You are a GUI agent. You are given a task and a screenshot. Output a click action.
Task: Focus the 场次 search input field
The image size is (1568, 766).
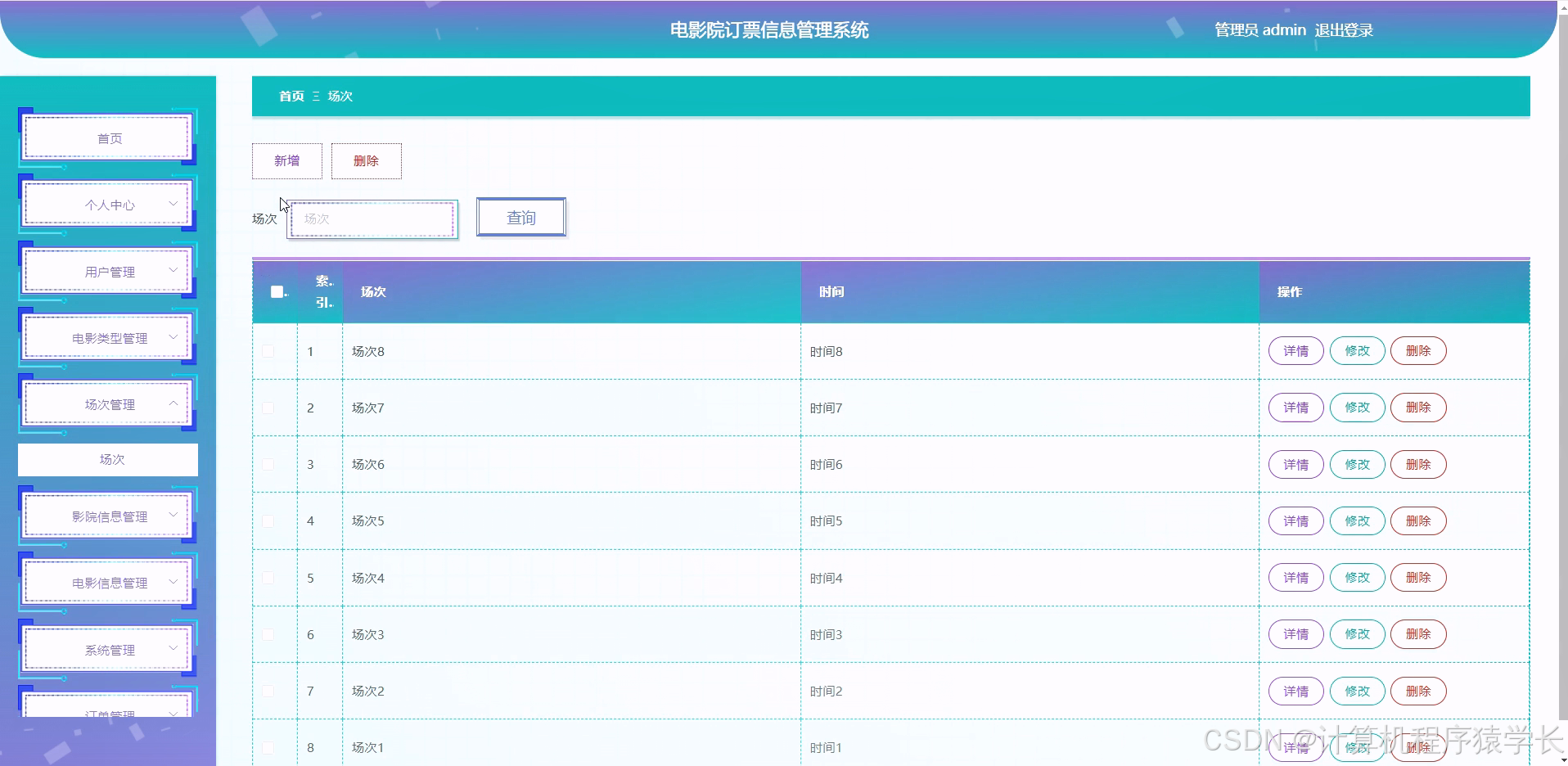[372, 219]
